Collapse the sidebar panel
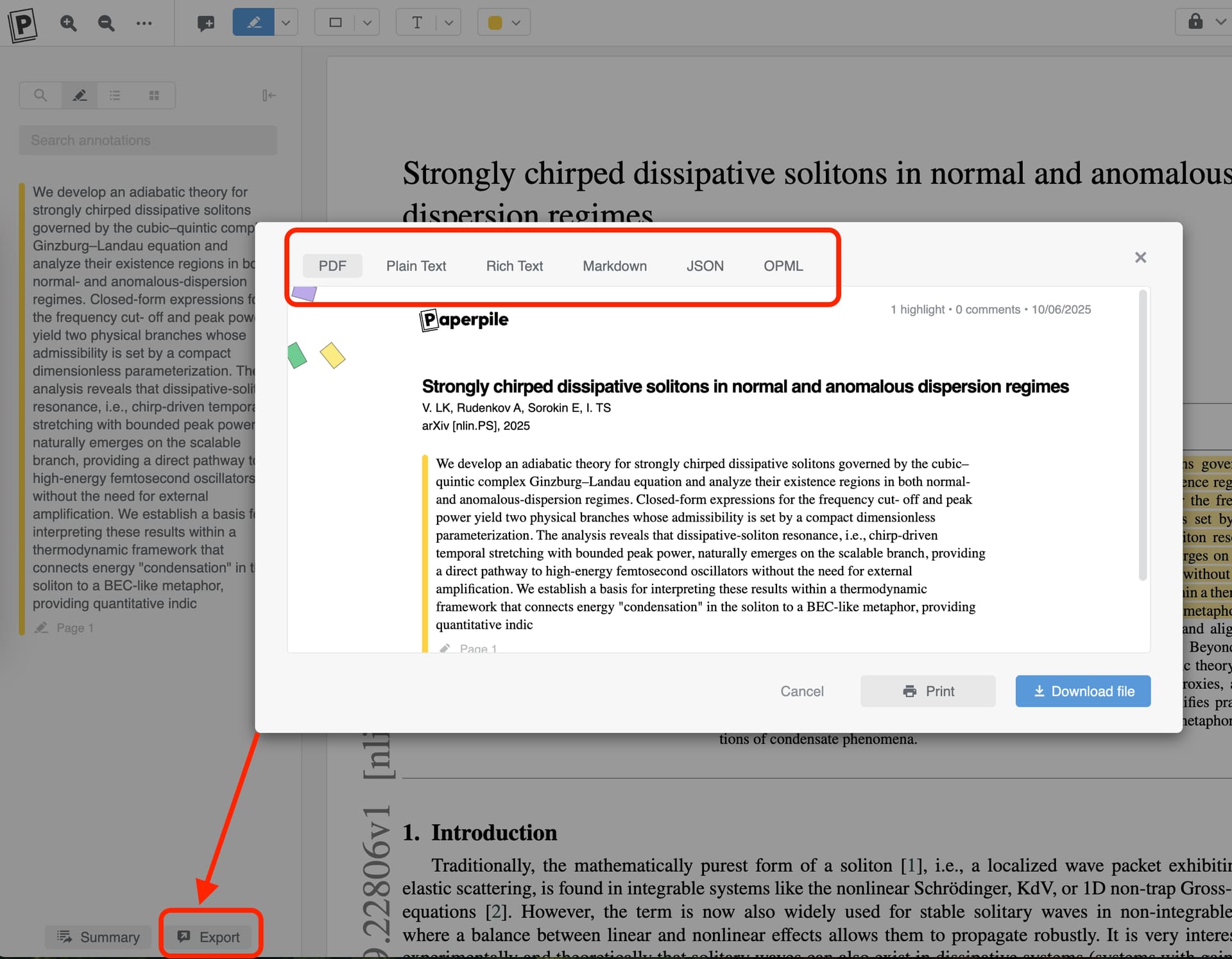The image size is (1232, 959). pos(269,96)
